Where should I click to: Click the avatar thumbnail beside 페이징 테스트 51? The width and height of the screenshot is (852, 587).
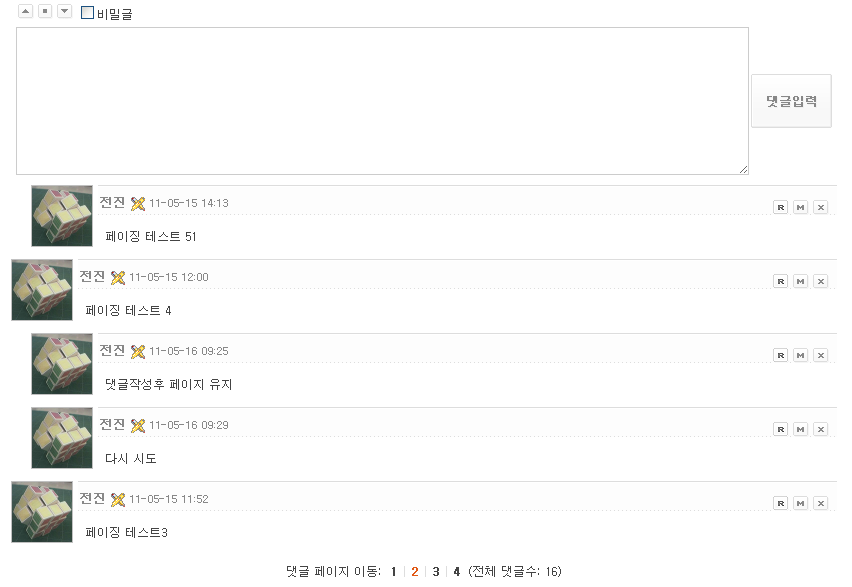[62, 216]
